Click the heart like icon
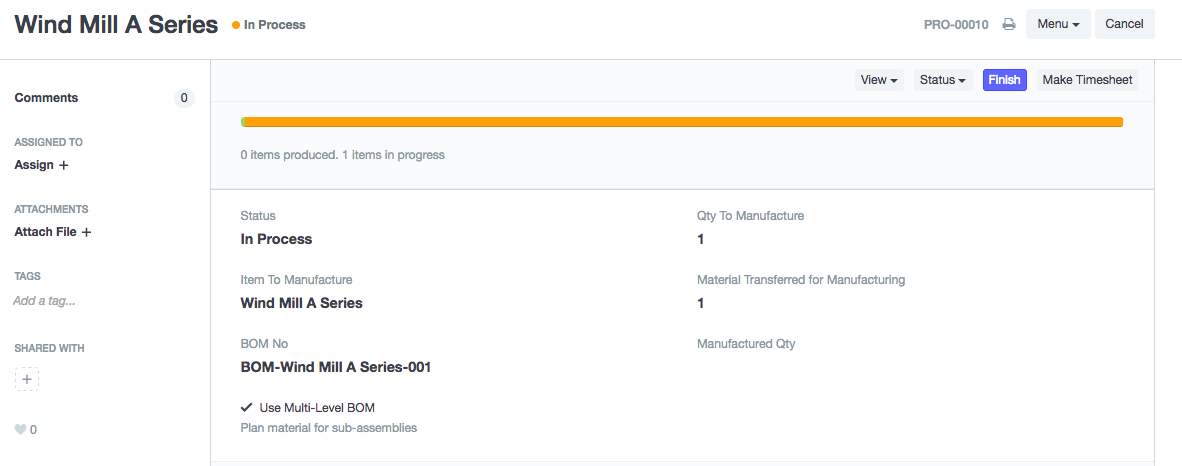Image resolution: width=1182 pixels, height=466 pixels. click(x=20, y=430)
